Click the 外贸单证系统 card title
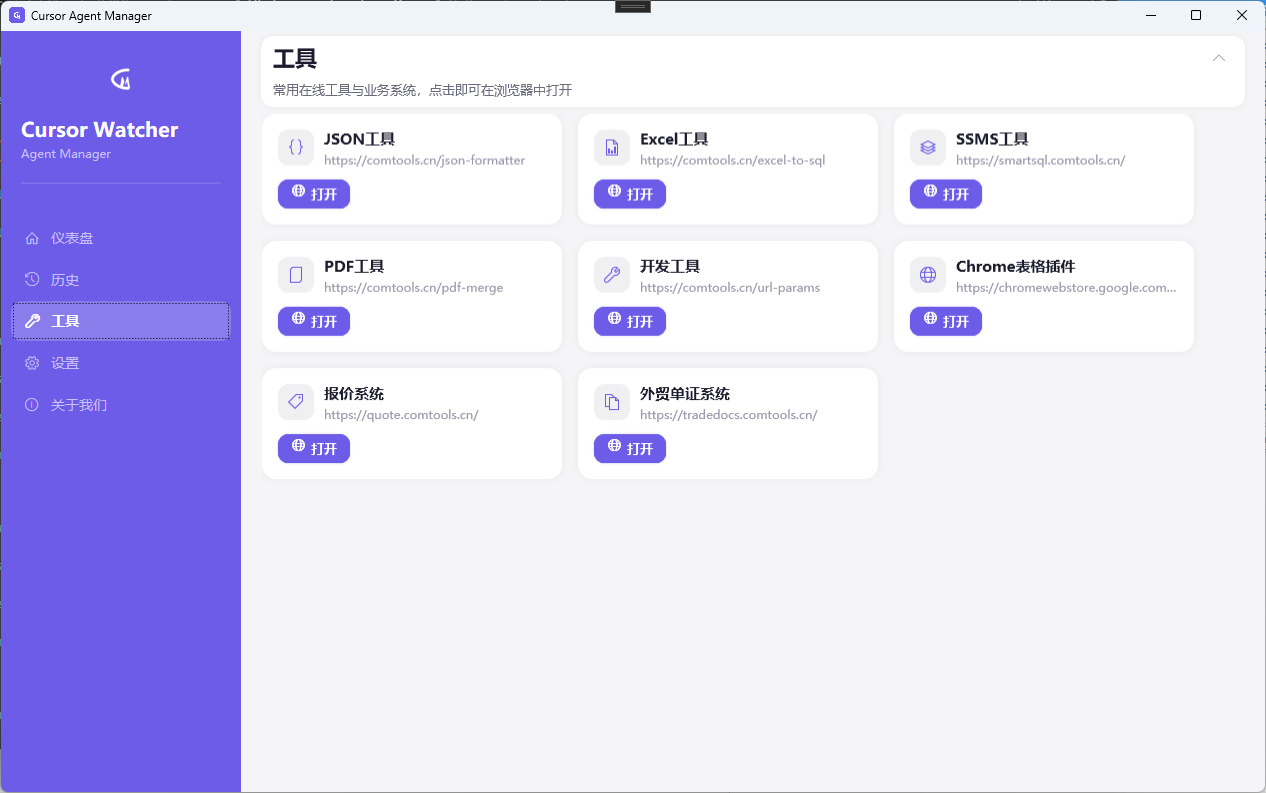1266x793 pixels. tap(685, 394)
